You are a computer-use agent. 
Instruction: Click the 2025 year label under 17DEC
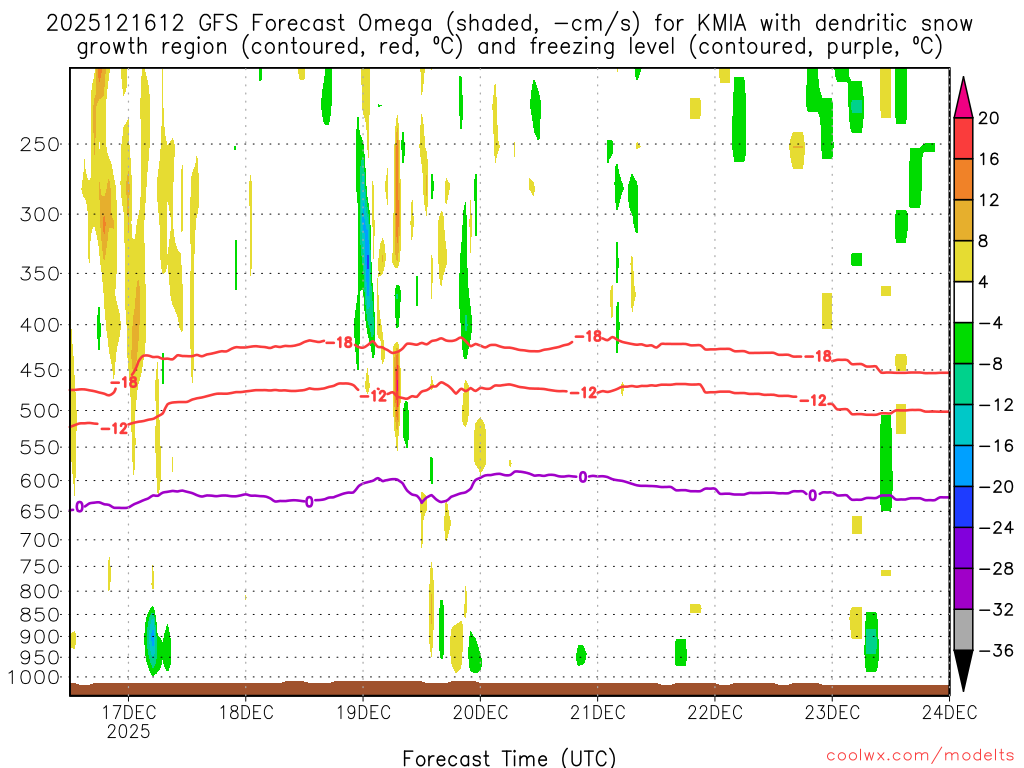128,731
